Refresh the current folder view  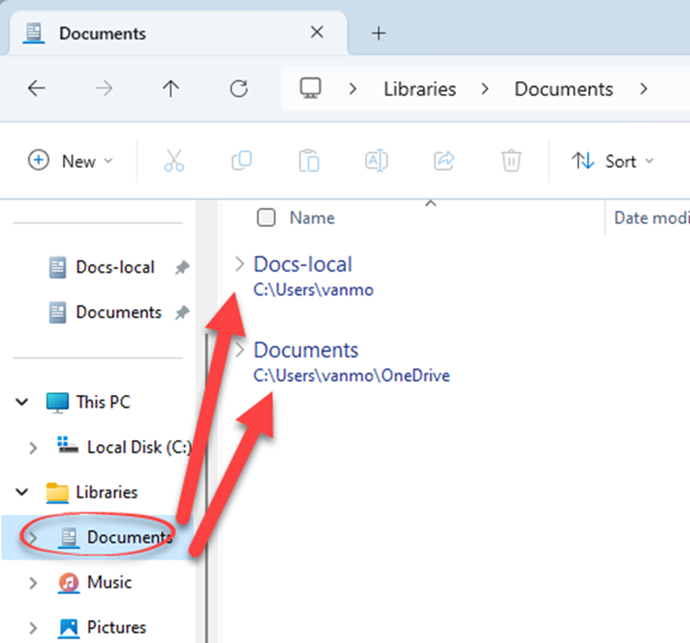point(238,89)
